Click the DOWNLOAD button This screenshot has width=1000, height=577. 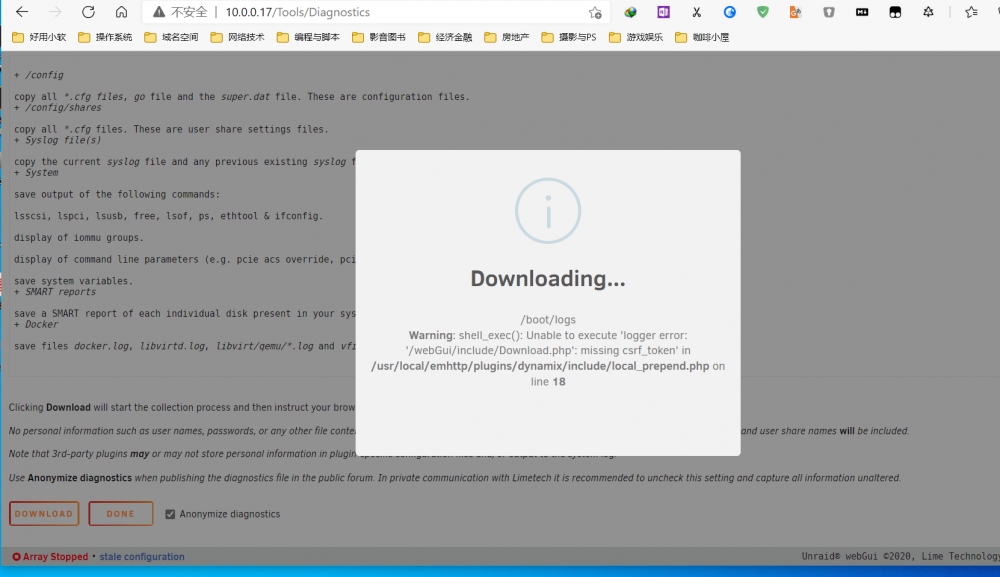(x=44, y=514)
